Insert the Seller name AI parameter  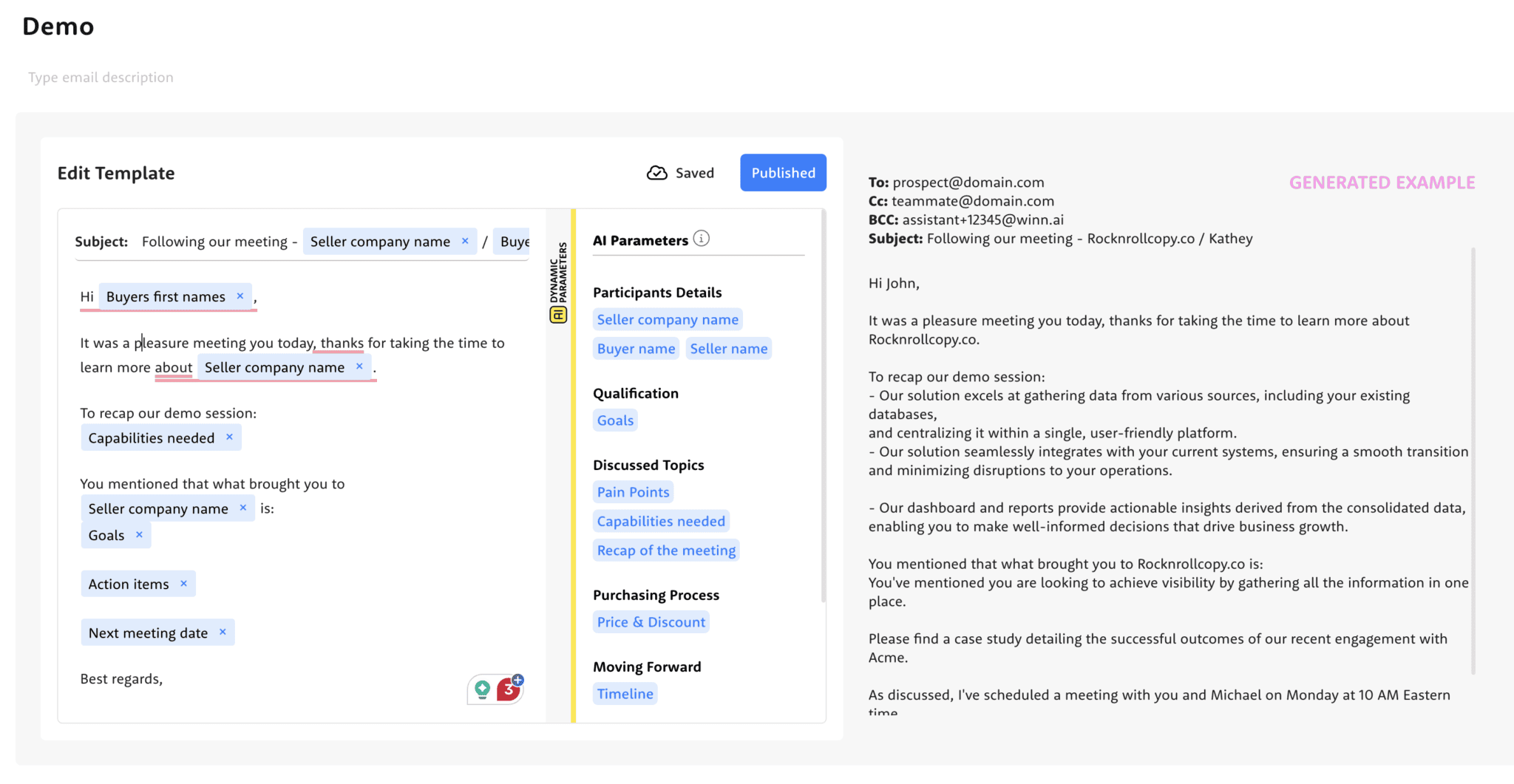tap(729, 349)
